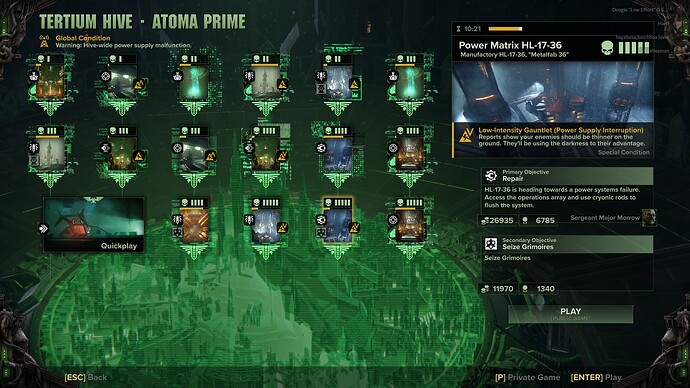This screenshot has width=690, height=388.
Task: Click the yellow mission timer progress bar
Action: click(x=505, y=29)
